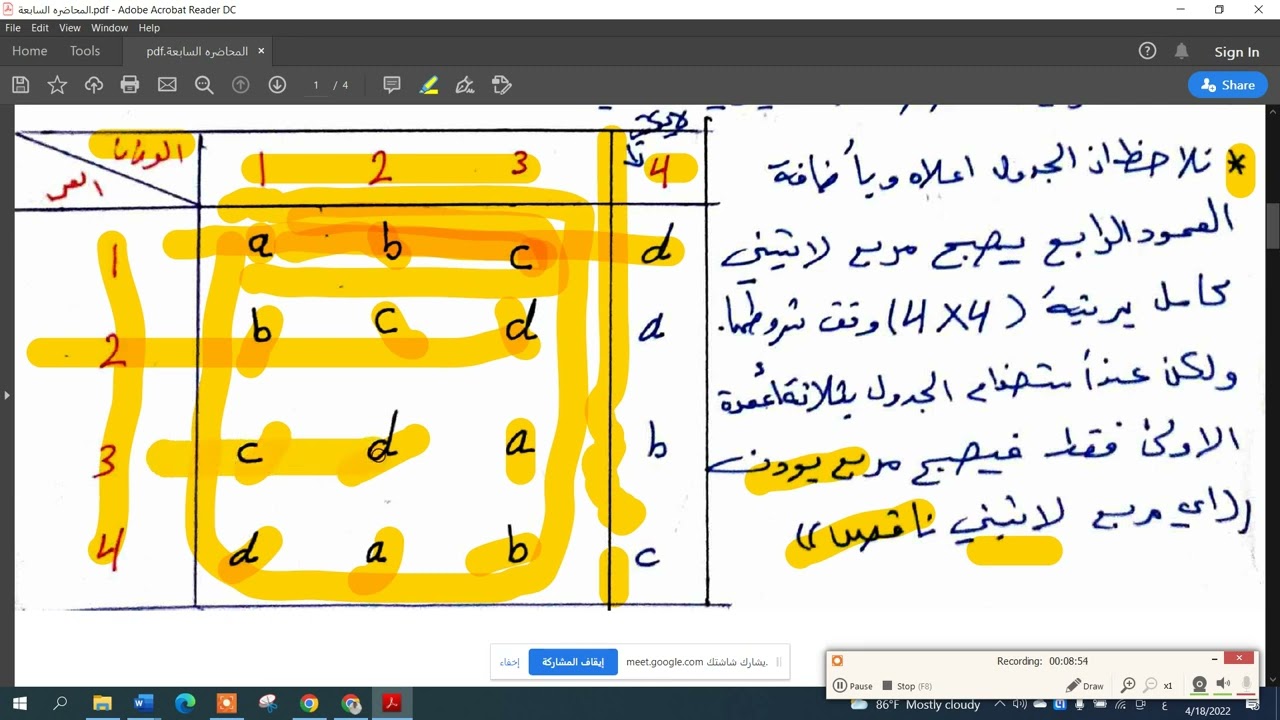Open Microsoft Word from the taskbar
Viewport: 1280px width, 720px height.
[143, 704]
